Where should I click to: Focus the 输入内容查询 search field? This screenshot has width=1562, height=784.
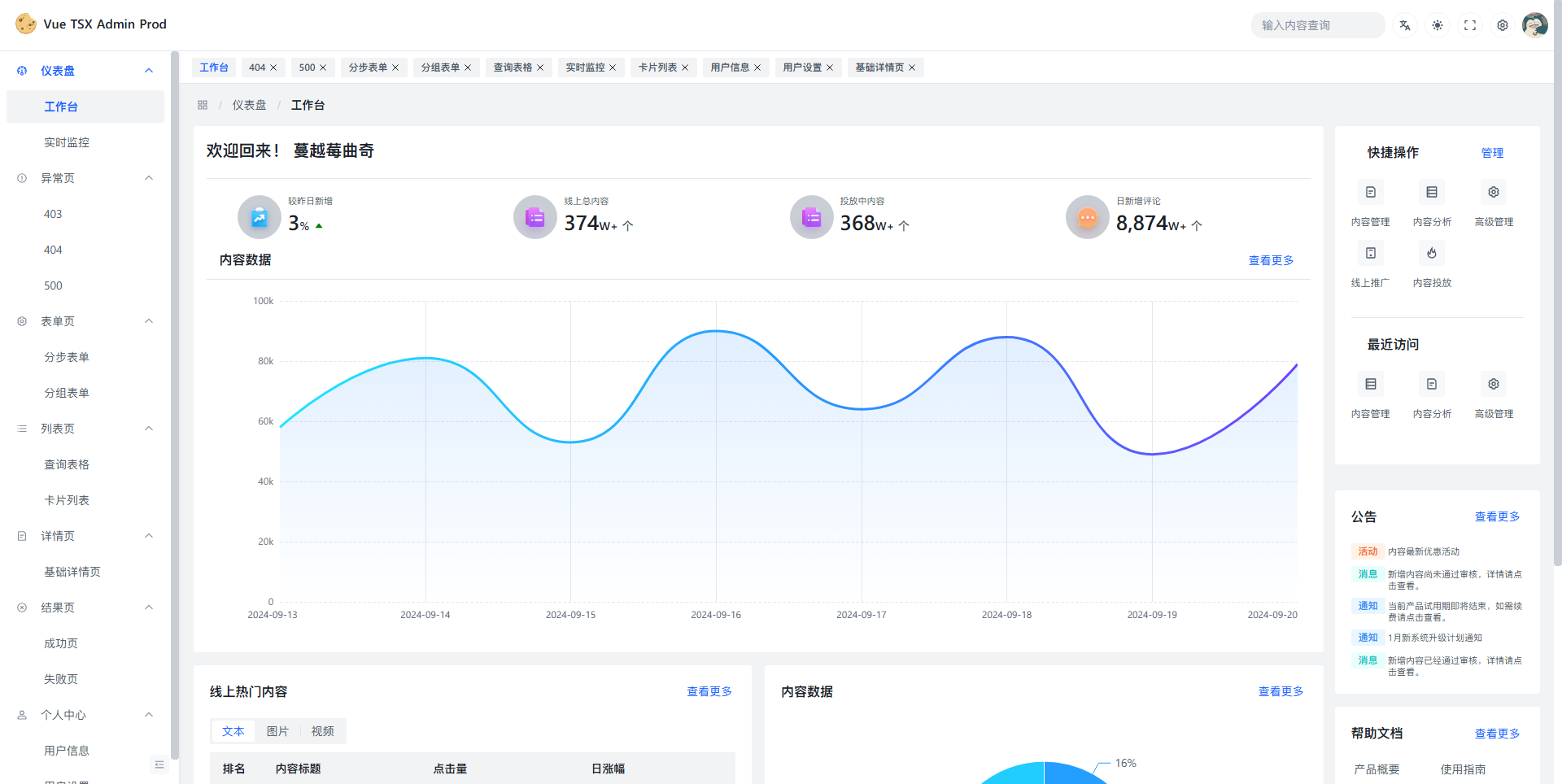pos(1316,25)
